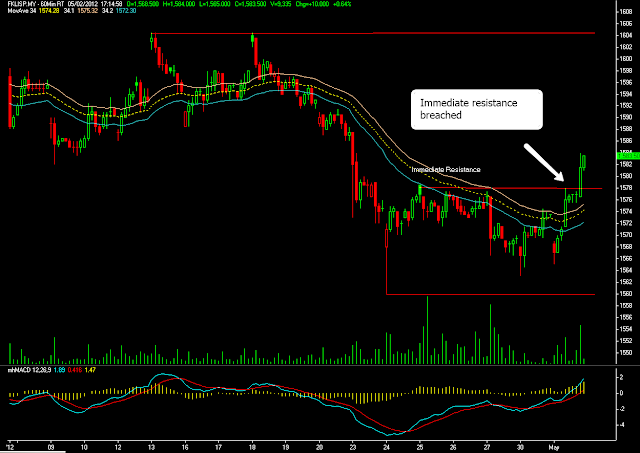This screenshot has height=453, width=640.
Task: Click the yellow 1.47 histogram value
Action: coord(90,370)
